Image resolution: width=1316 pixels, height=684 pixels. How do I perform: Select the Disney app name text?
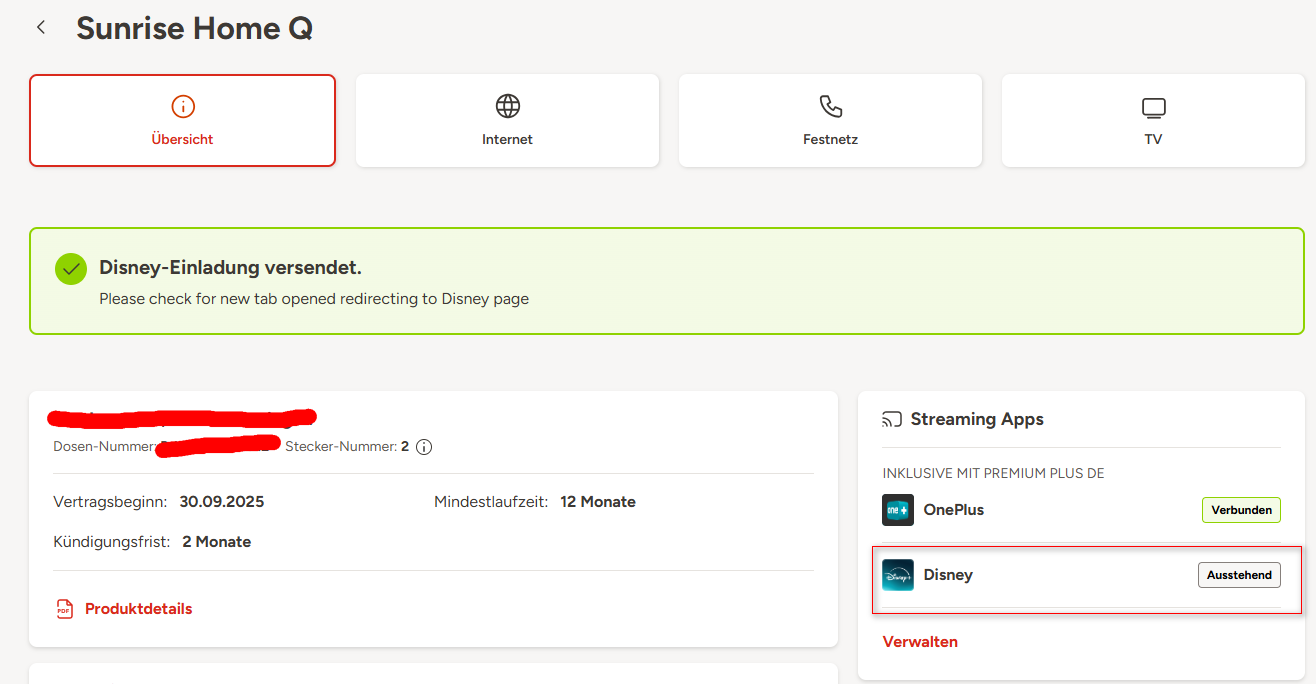(948, 575)
